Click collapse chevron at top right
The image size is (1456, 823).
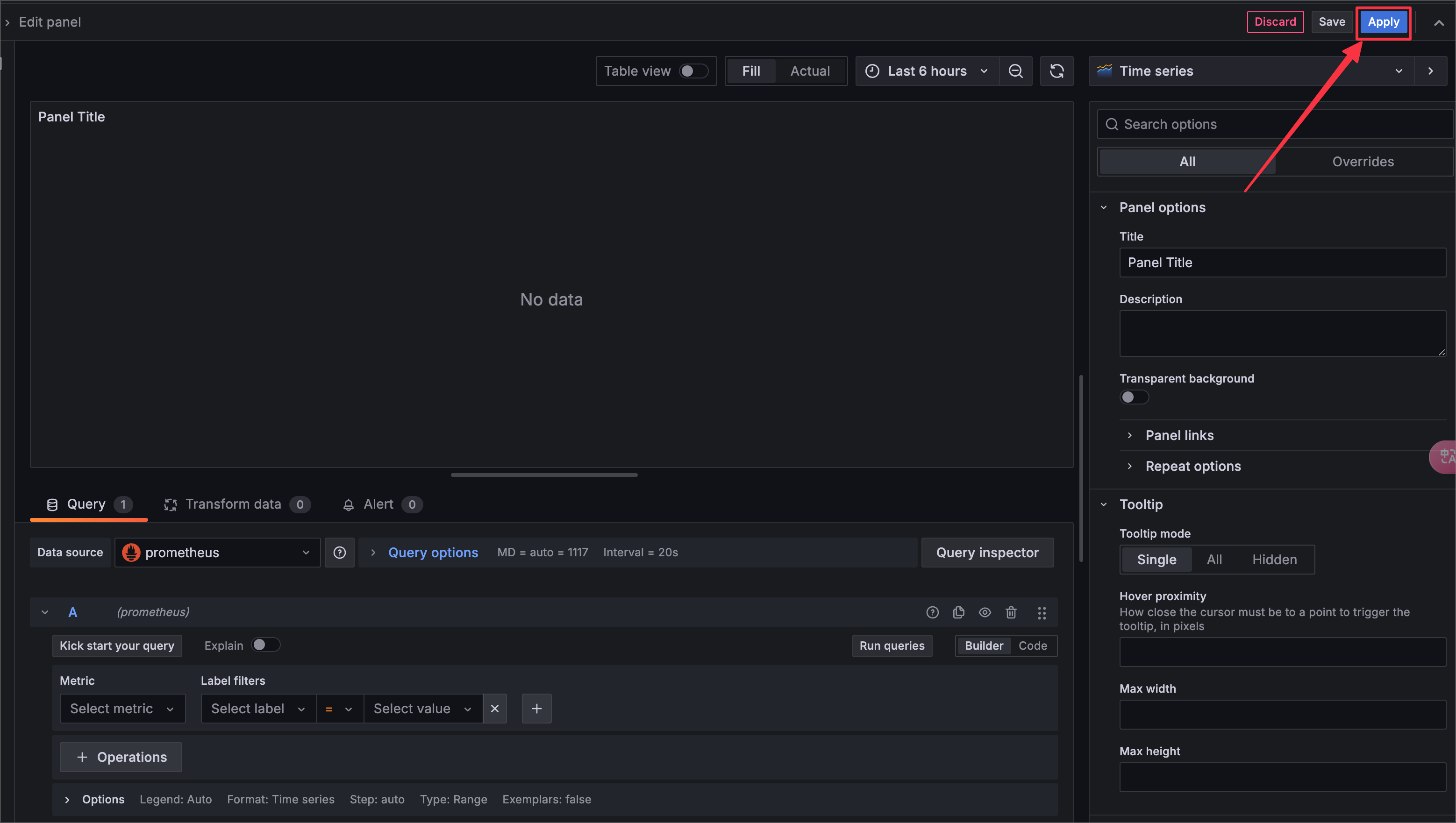click(1438, 22)
